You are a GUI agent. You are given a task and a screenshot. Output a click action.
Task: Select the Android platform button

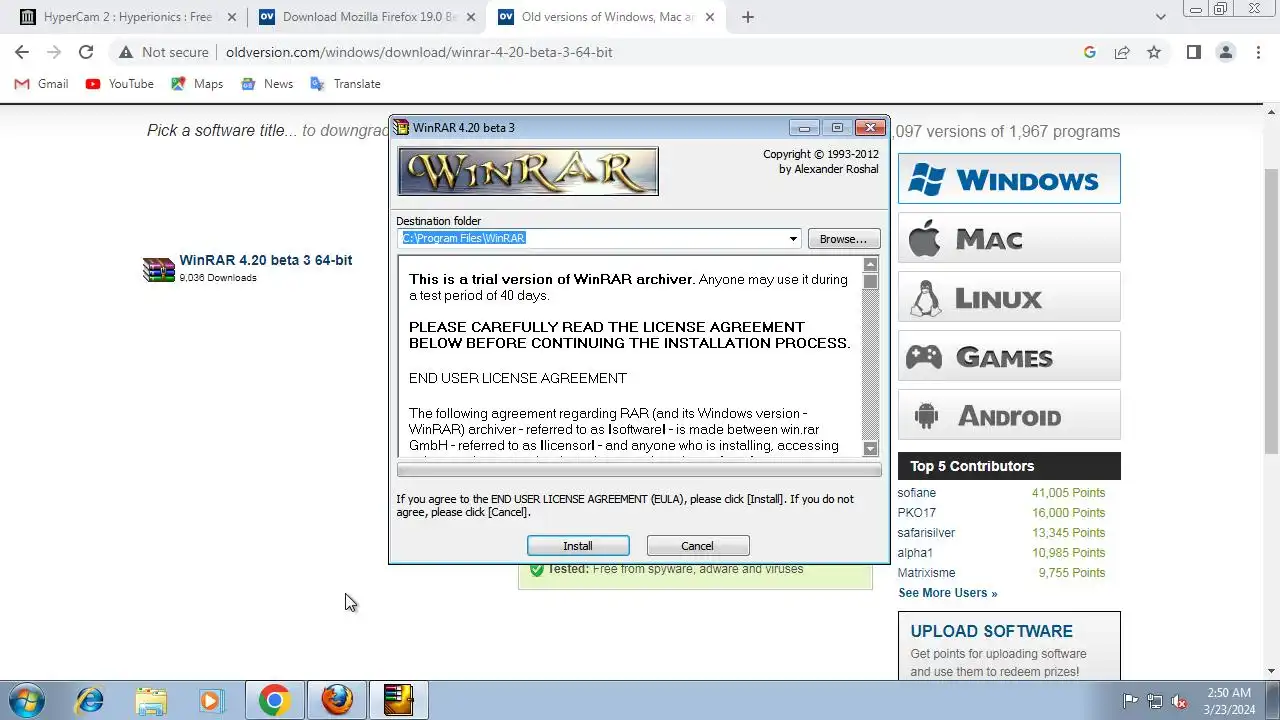[x=1009, y=415]
